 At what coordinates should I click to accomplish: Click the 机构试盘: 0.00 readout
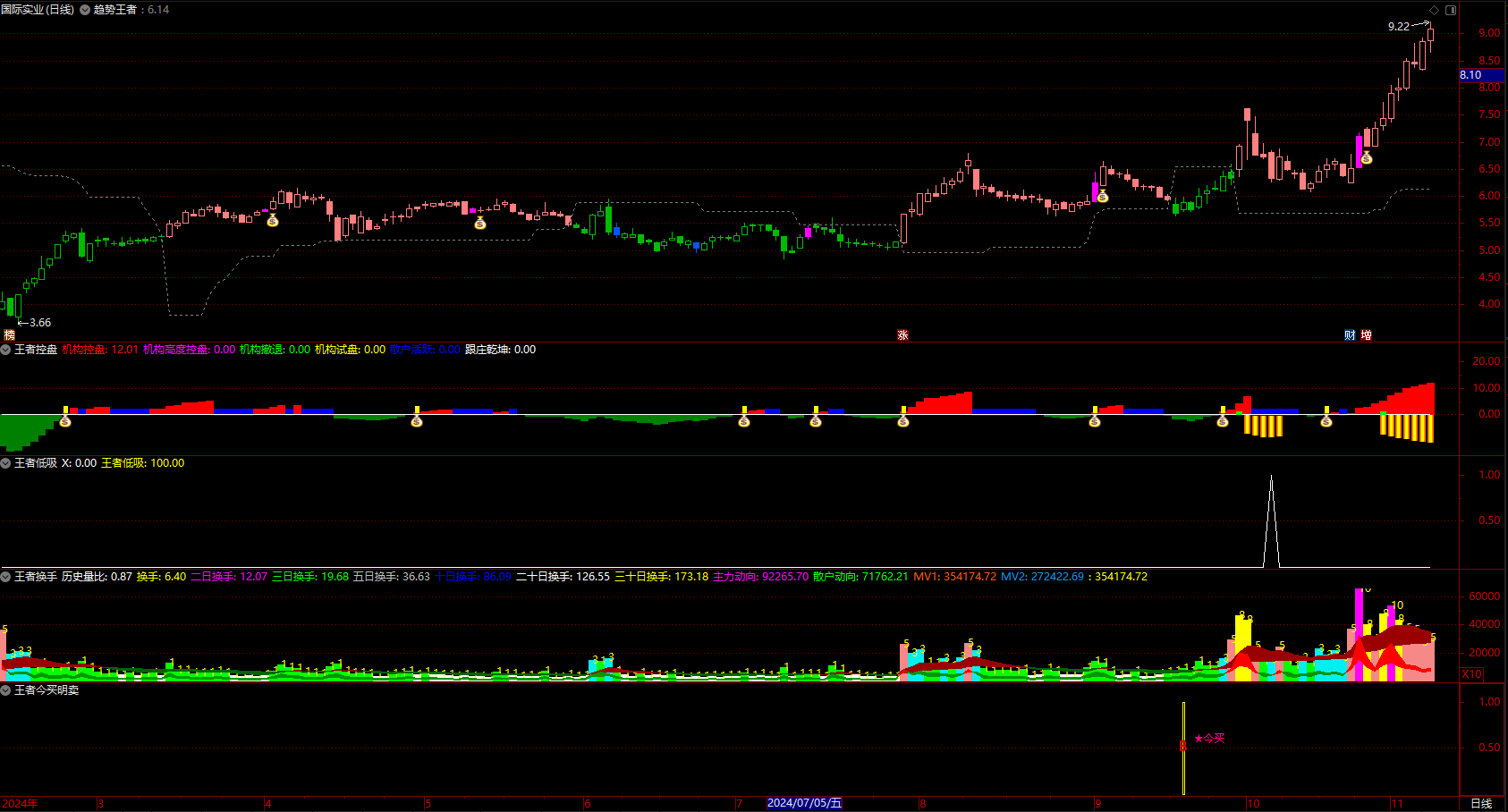pyautogui.click(x=350, y=350)
